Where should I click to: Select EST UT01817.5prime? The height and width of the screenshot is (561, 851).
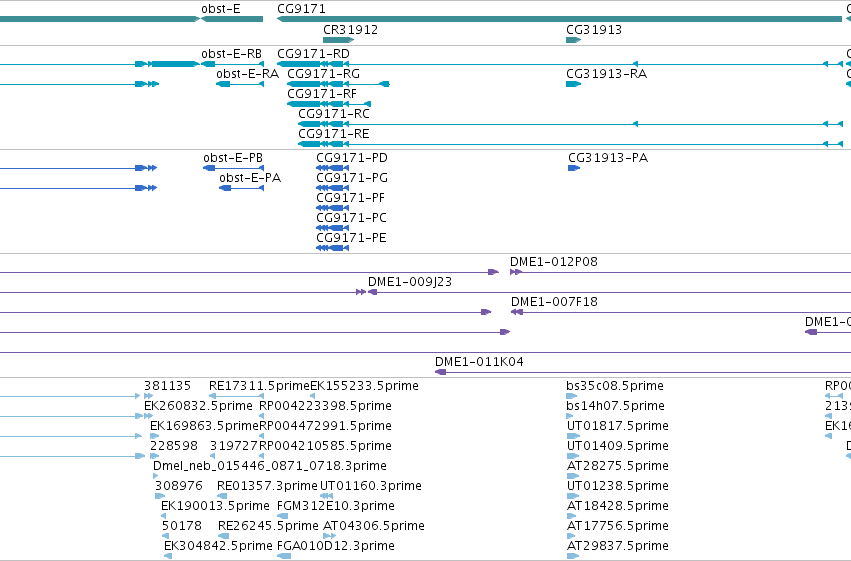click(x=618, y=426)
